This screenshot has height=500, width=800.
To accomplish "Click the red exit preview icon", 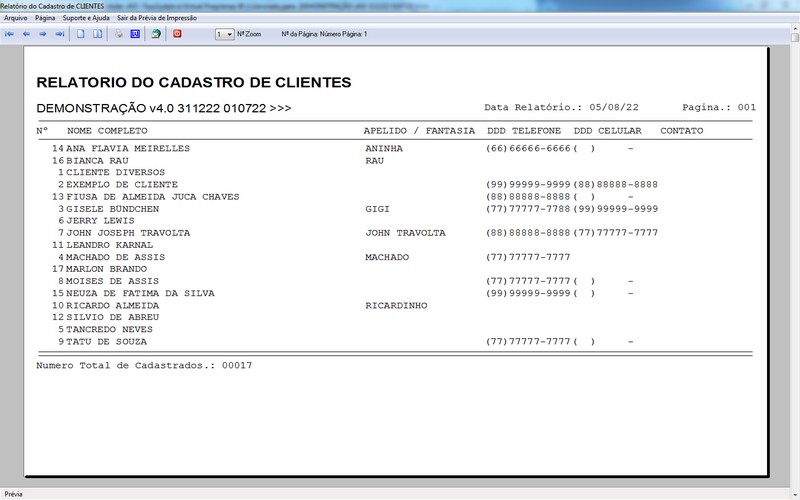I will point(177,34).
